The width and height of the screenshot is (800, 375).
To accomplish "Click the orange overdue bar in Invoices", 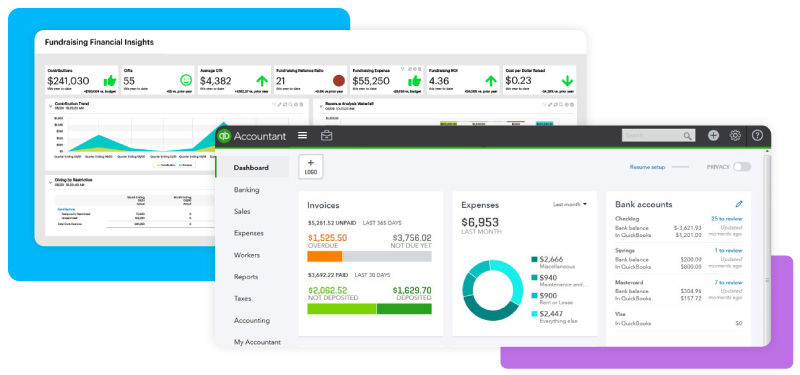I will coord(324,256).
